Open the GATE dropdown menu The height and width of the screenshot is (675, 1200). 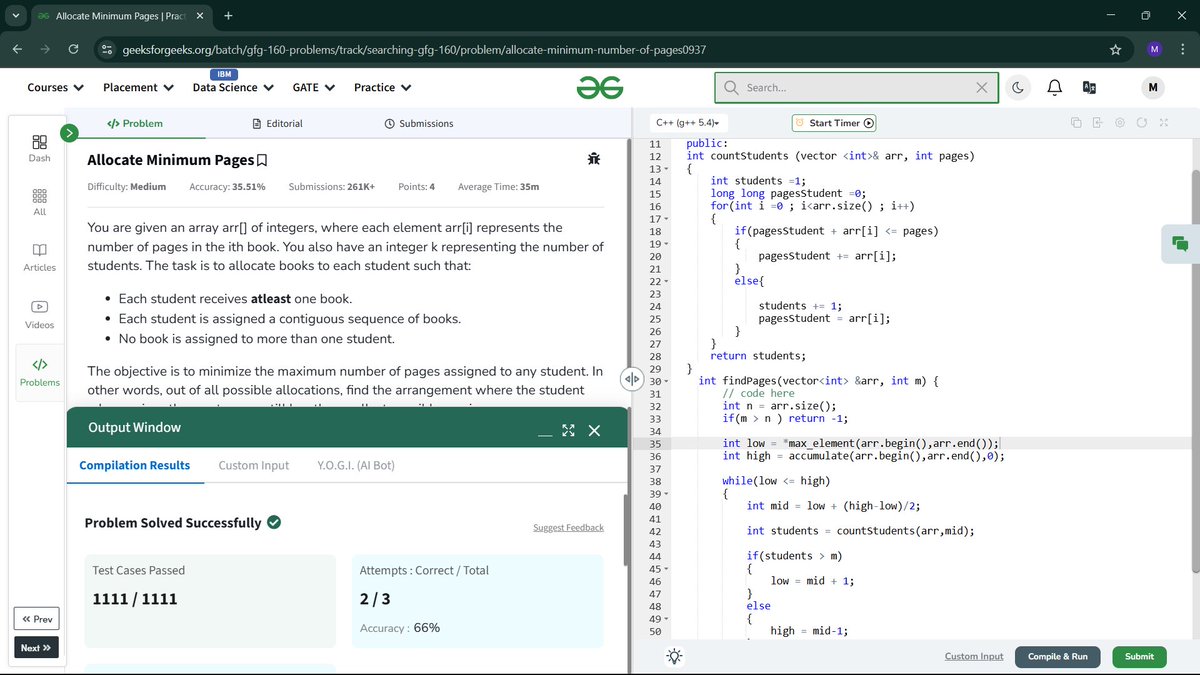coord(313,88)
